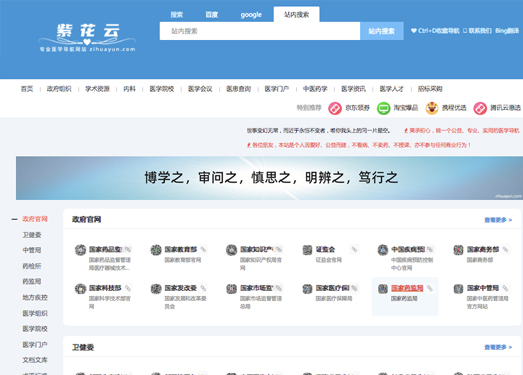Open the 内科 nav menu item
The image size is (523, 375).
click(x=129, y=89)
